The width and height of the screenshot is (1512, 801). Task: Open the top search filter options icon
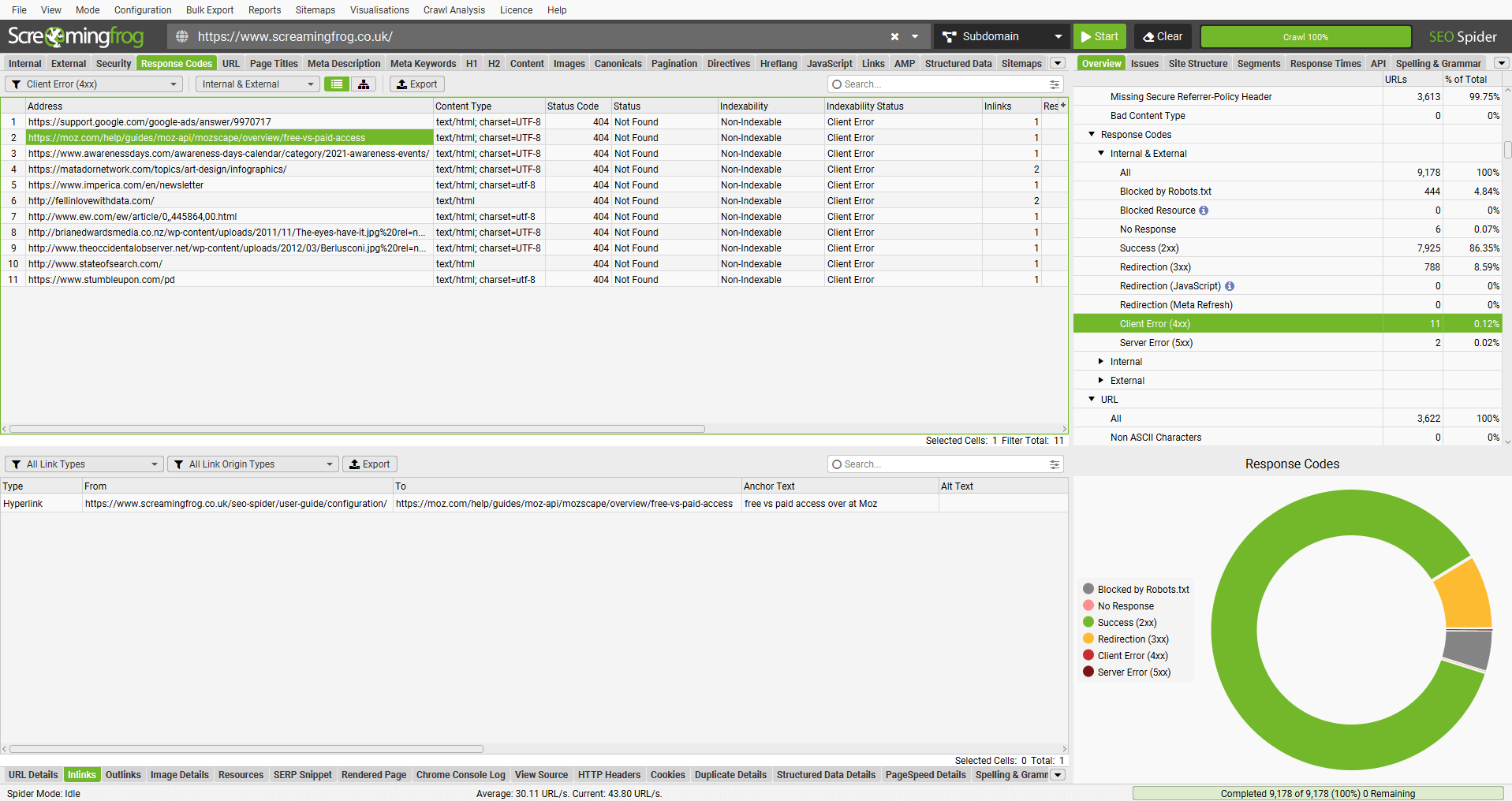click(x=1055, y=84)
